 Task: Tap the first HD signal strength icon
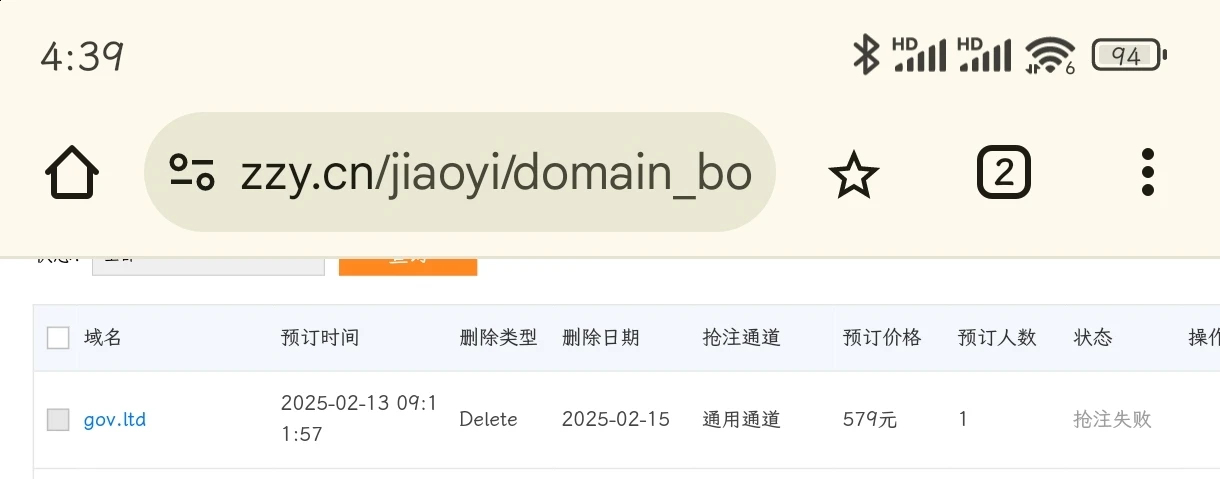coord(919,54)
